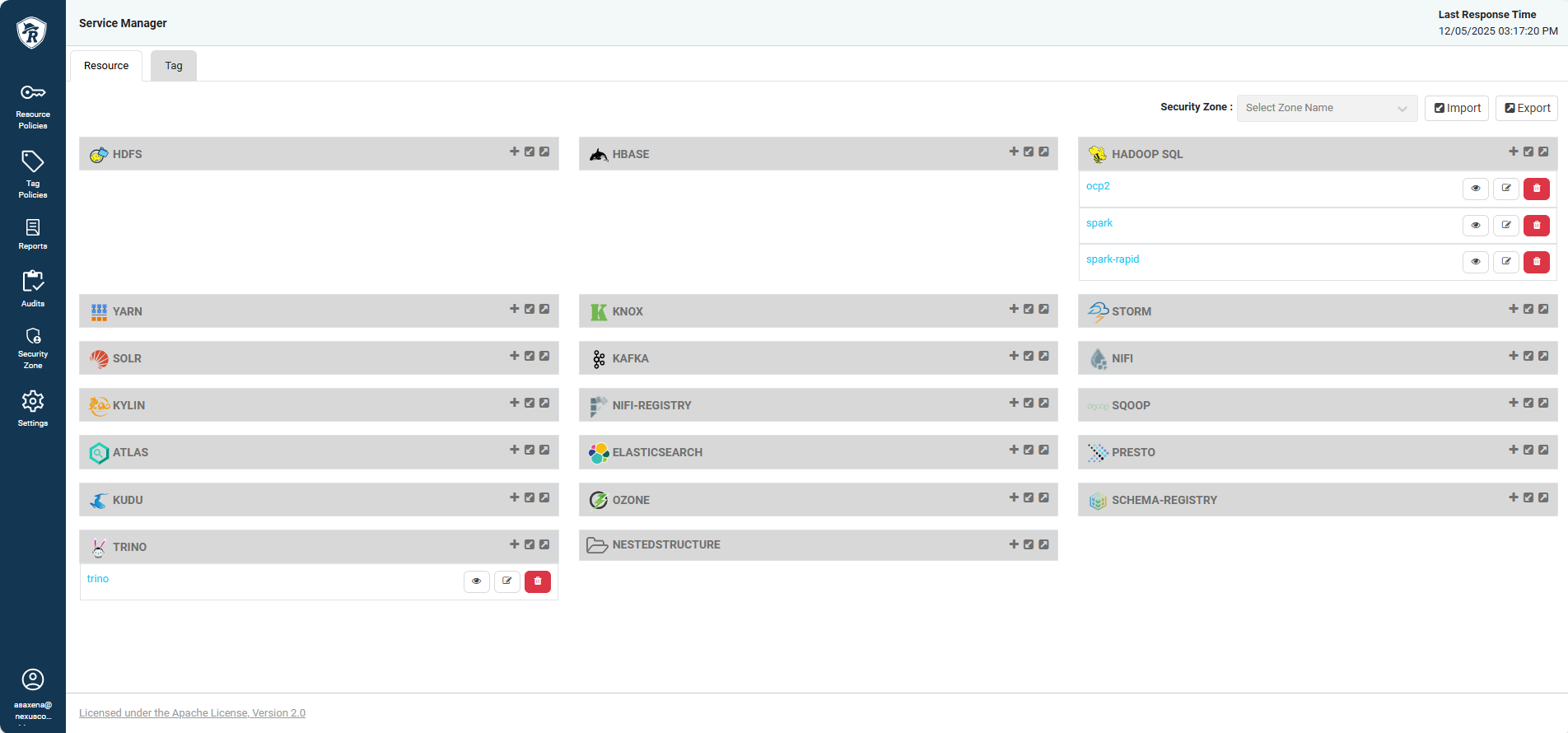Switch to the Tag tab
Viewport: 1568px width, 733px height.
click(174, 66)
